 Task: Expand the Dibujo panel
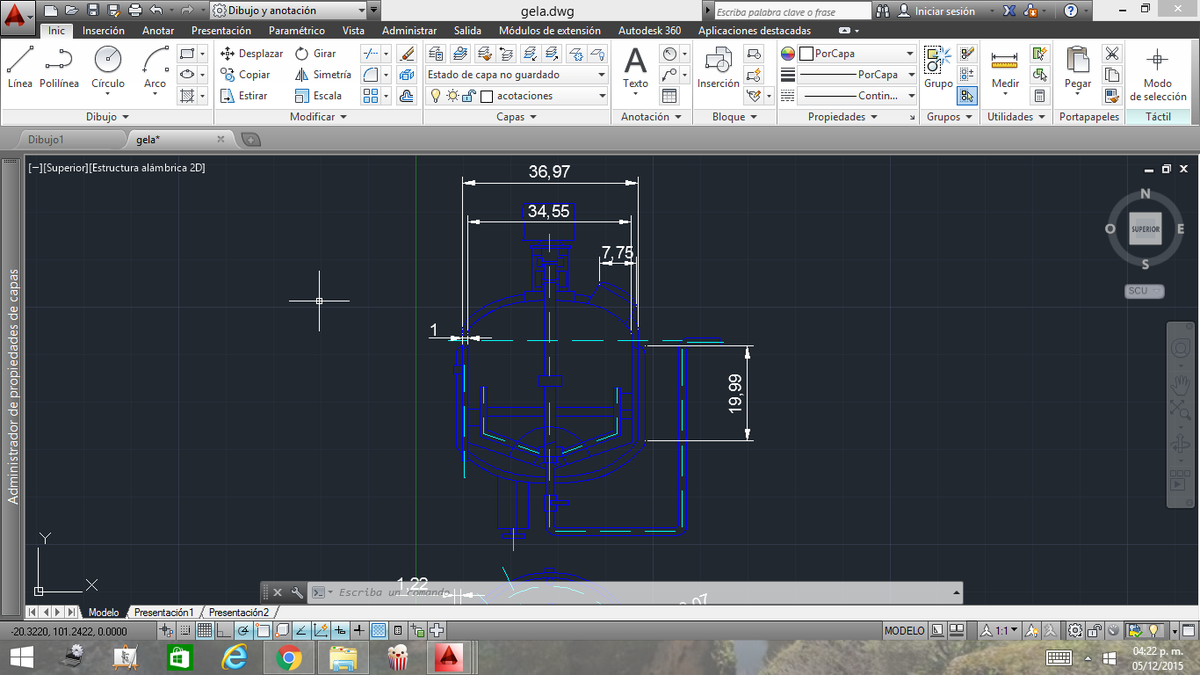click(x=108, y=117)
